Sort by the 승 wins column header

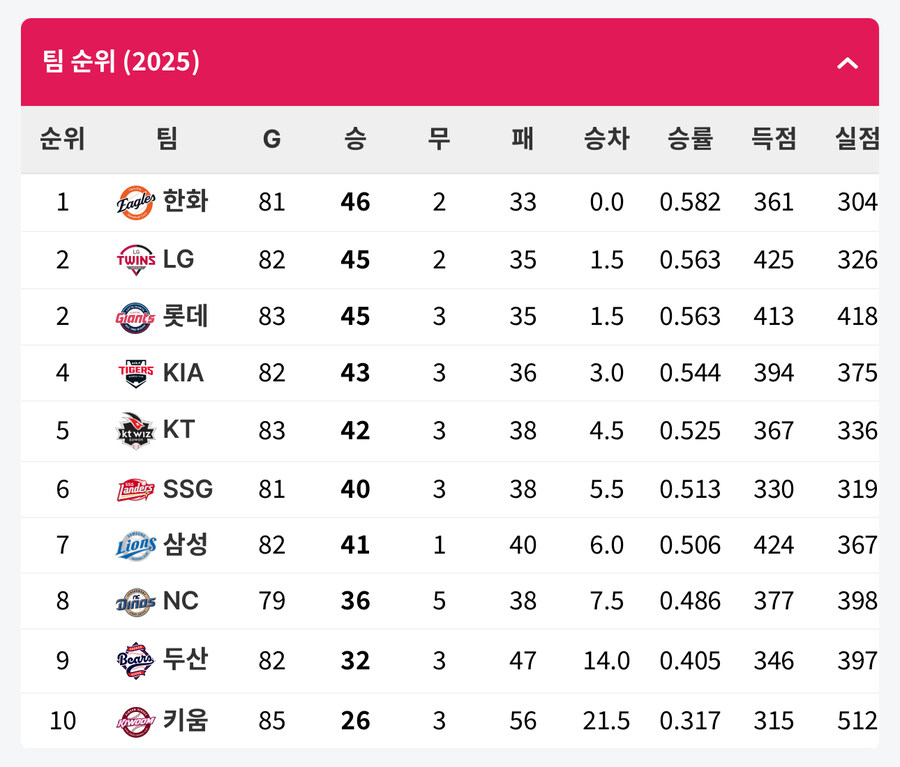click(x=355, y=139)
